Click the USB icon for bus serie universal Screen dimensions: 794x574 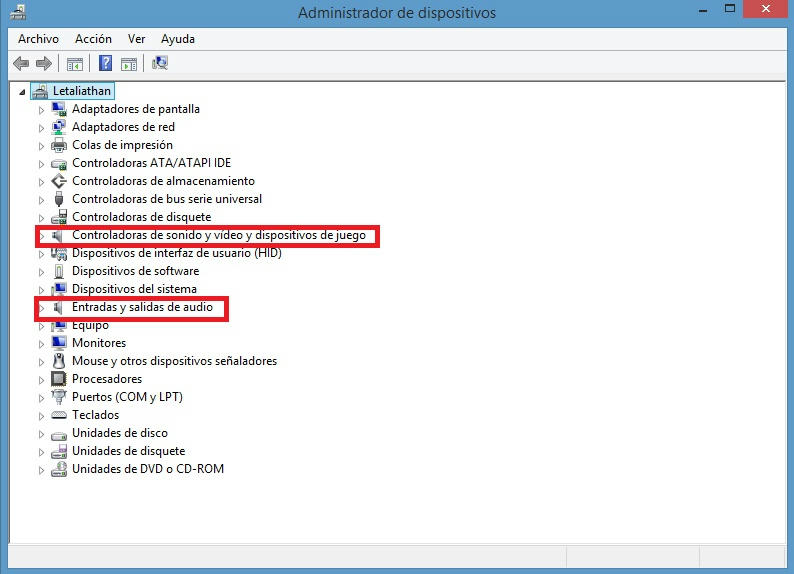59,199
